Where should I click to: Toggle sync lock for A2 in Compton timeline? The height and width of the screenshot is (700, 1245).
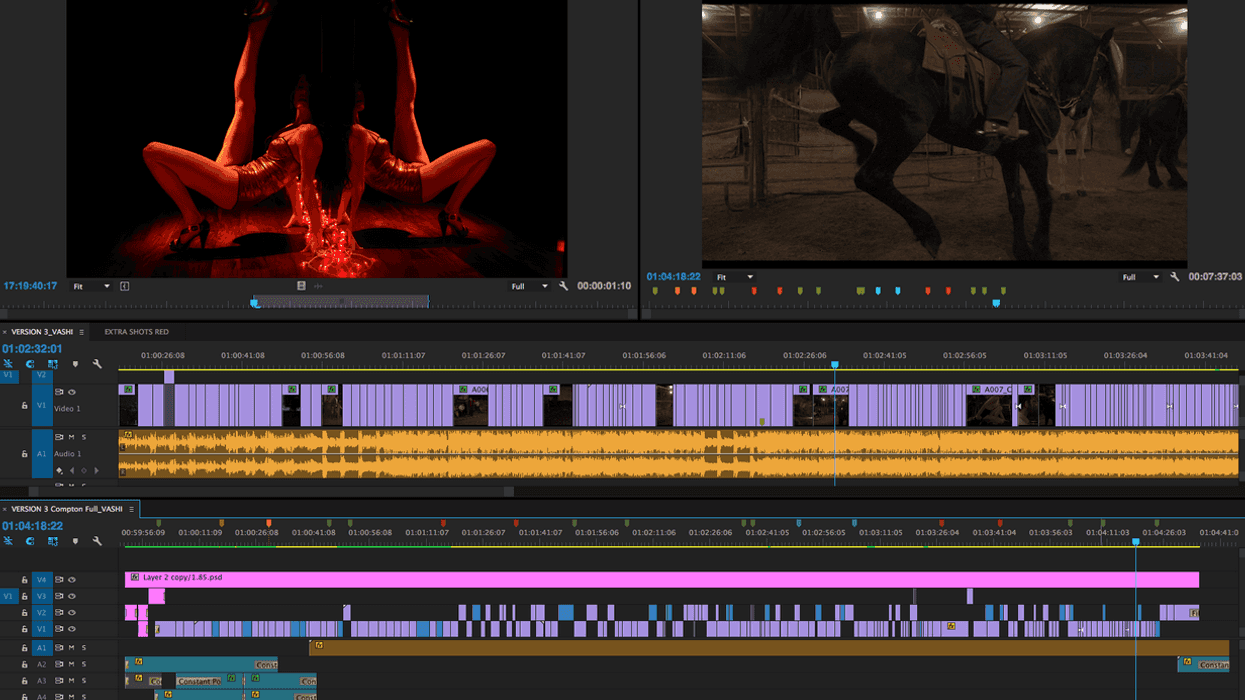59,664
